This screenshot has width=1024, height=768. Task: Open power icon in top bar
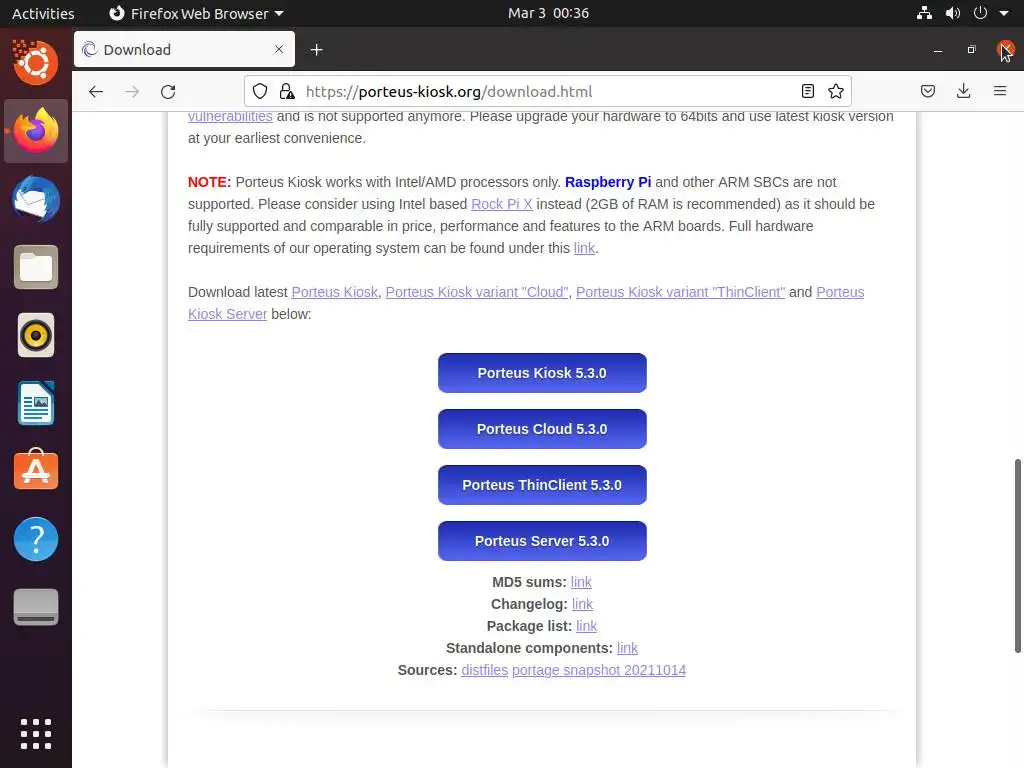(x=980, y=13)
